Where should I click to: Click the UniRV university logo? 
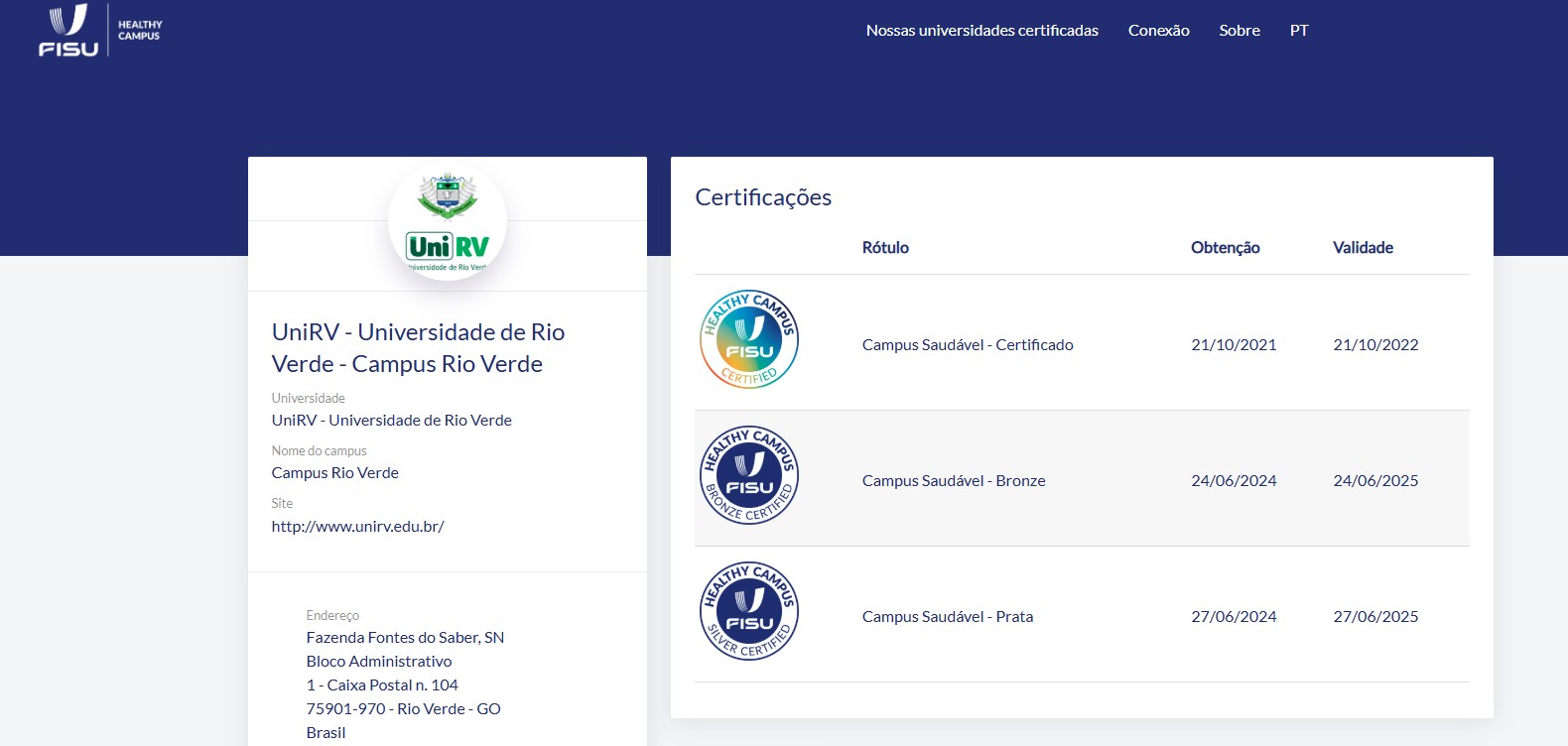[x=448, y=221]
